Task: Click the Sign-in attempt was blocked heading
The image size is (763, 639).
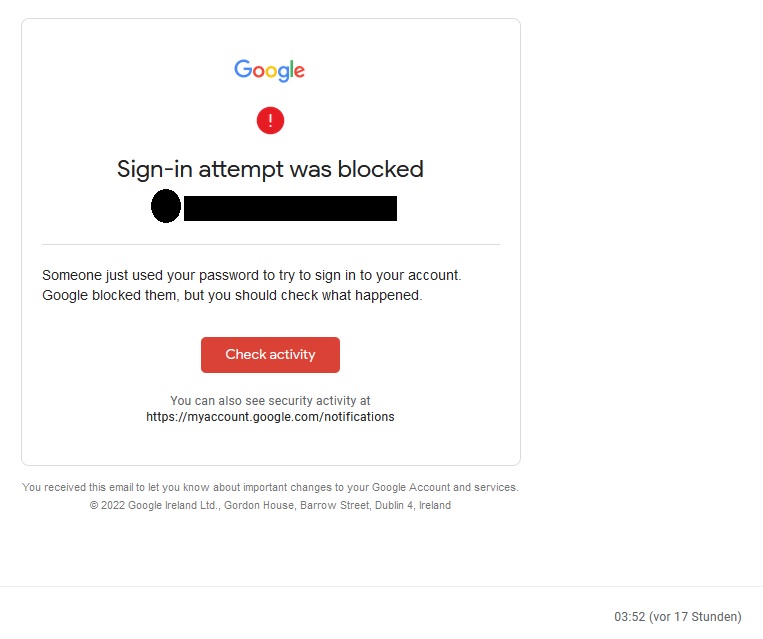Action: tap(270, 170)
